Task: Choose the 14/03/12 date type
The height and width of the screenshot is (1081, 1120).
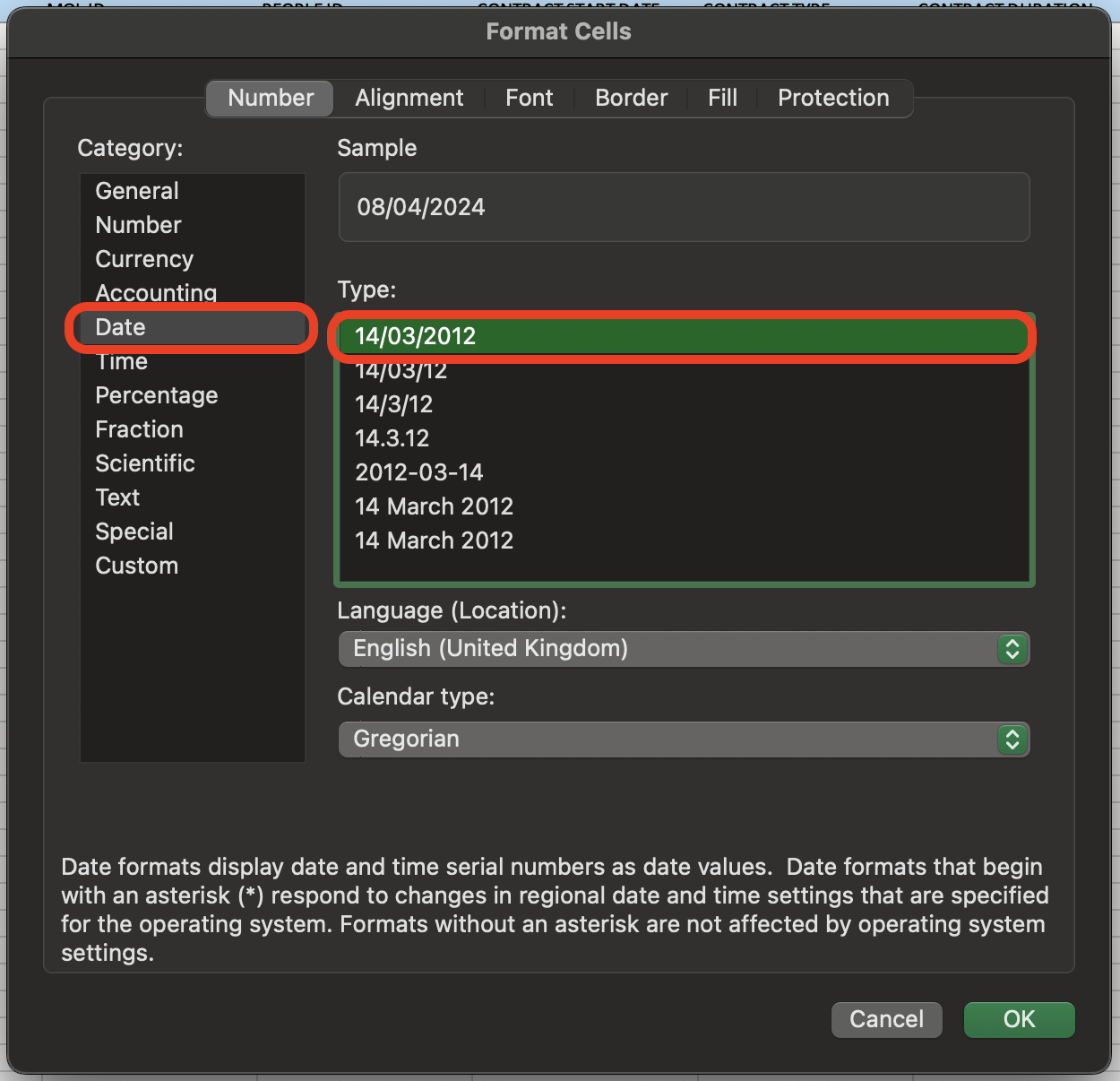Action: click(x=401, y=371)
